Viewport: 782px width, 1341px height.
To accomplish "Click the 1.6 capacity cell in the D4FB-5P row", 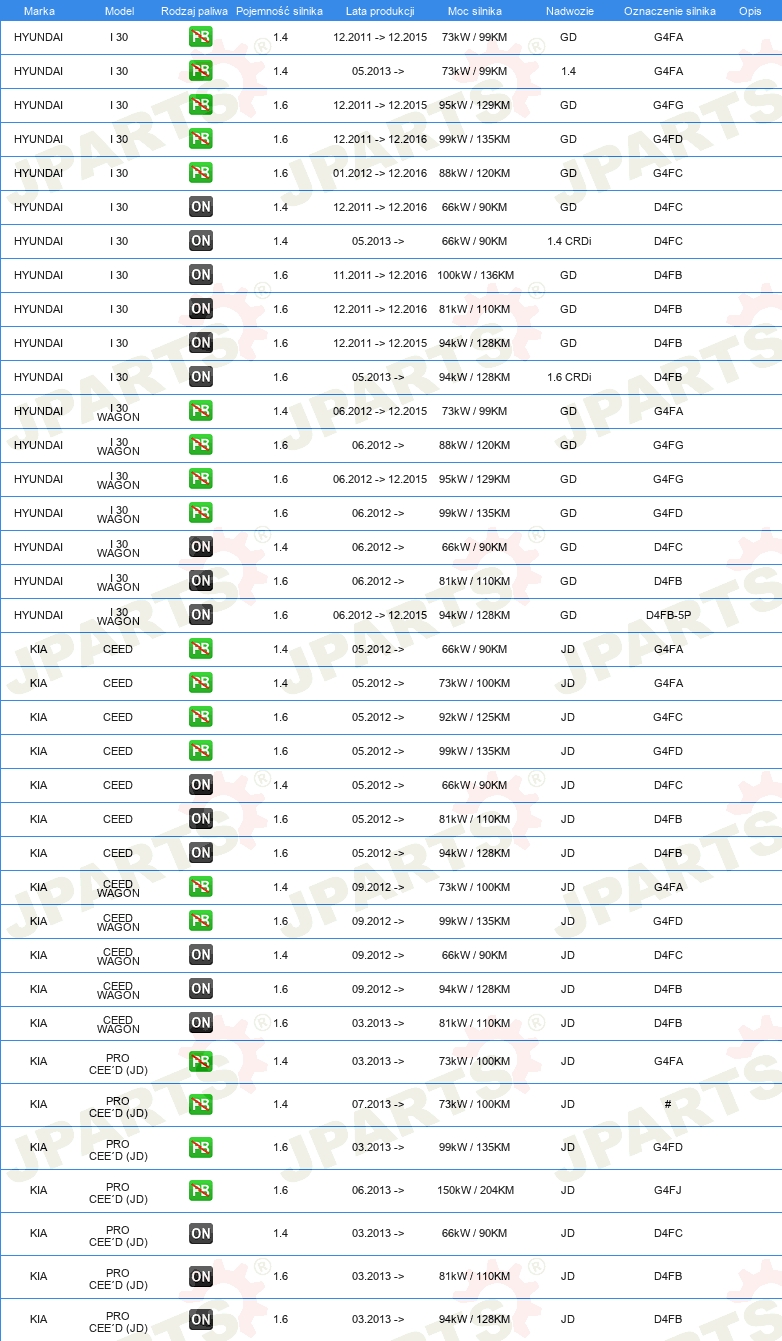I will tap(280, 615).
